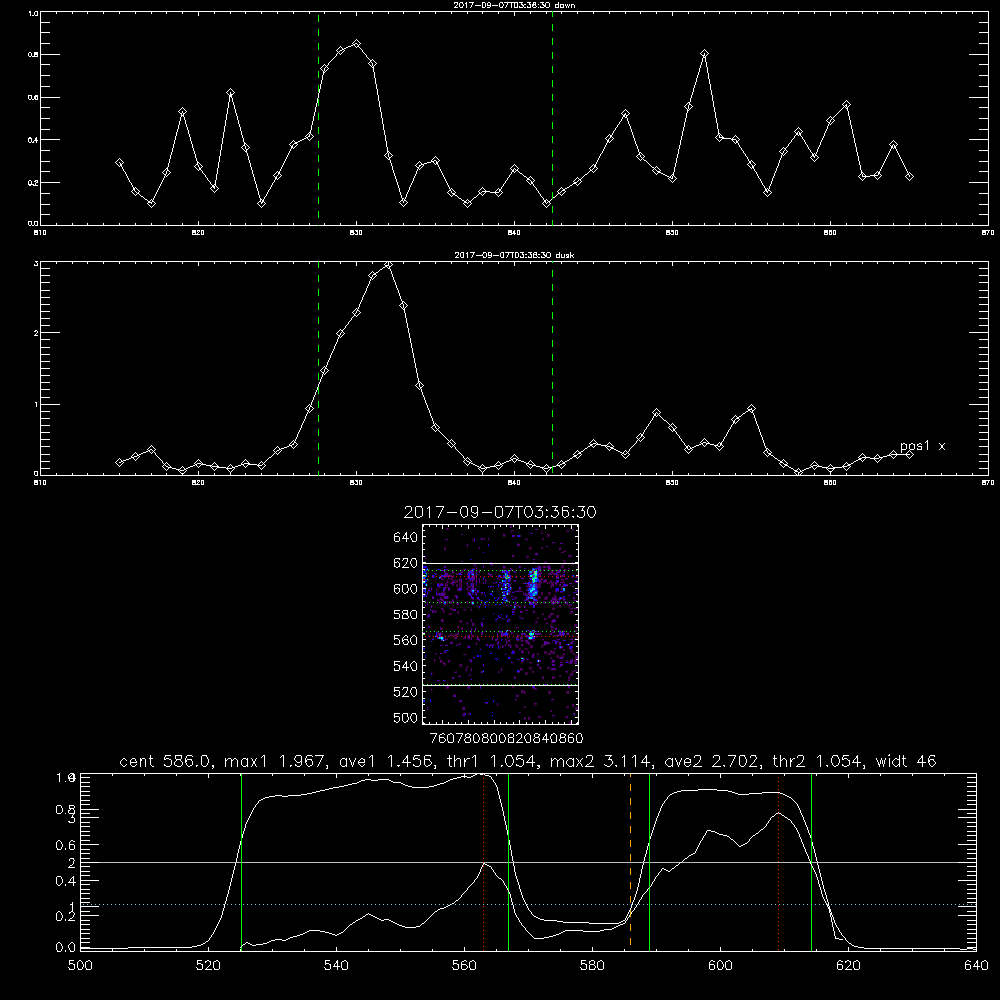
Task: Click y-axis label "3" on dusk plot
Action: point(36,263)
